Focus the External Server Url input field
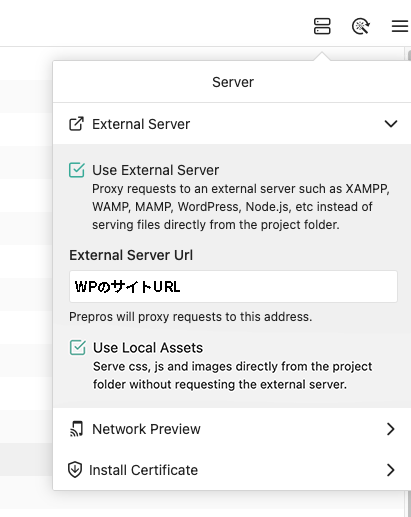 click(x=233, y=287)
